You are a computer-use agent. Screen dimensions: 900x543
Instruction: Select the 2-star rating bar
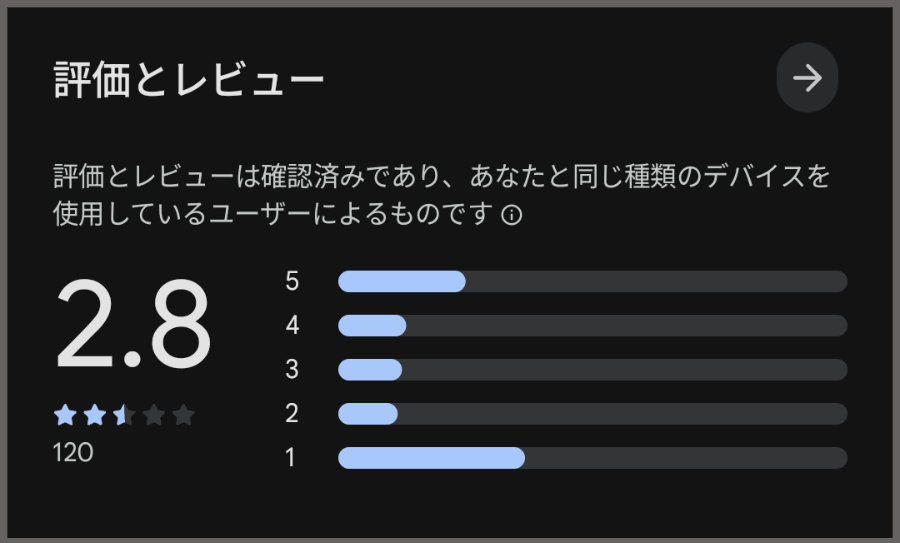[x=592, y=413]
